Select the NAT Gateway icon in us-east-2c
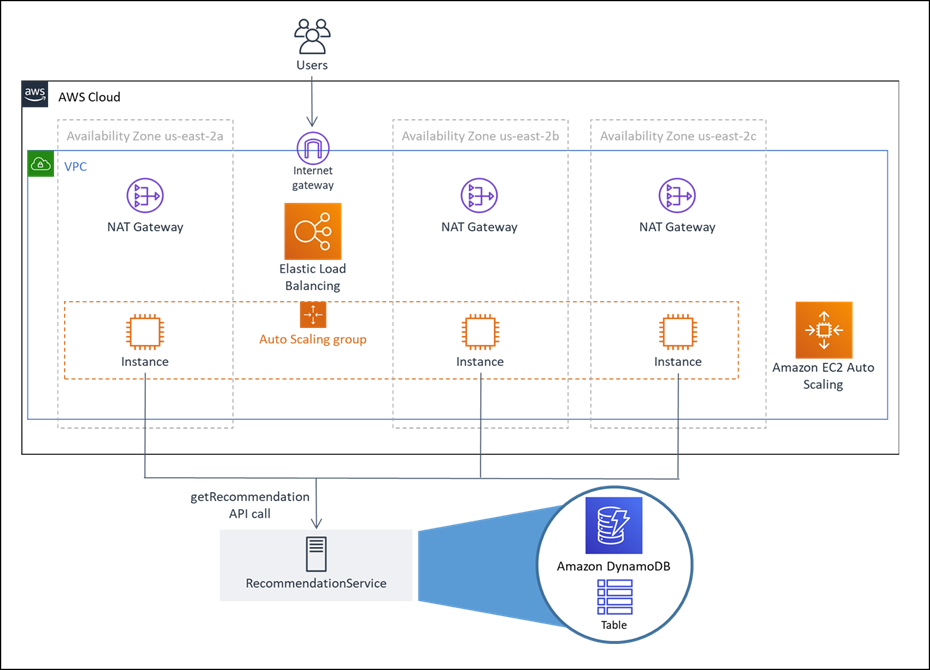Viewport: 930px width, 670px height. [x=677, y=195]
